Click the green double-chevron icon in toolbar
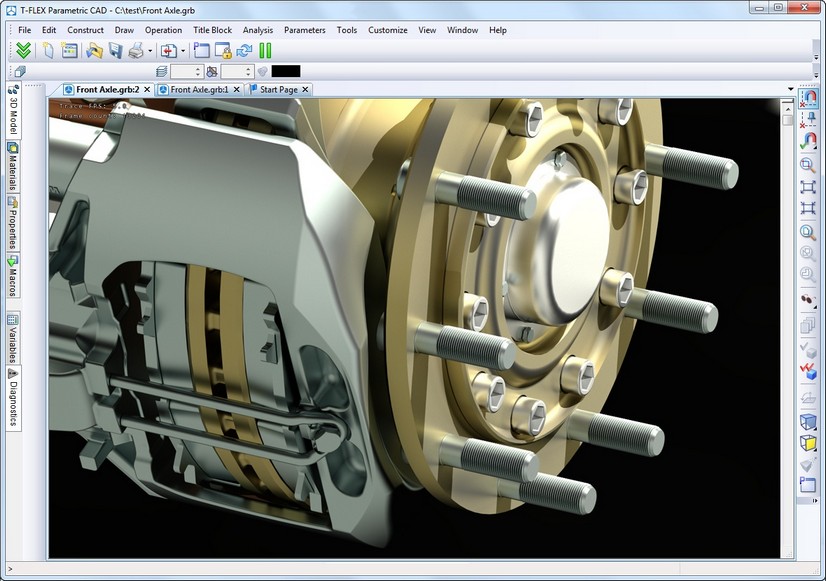This screenshot has height=581, width=826. click(24, 50)
